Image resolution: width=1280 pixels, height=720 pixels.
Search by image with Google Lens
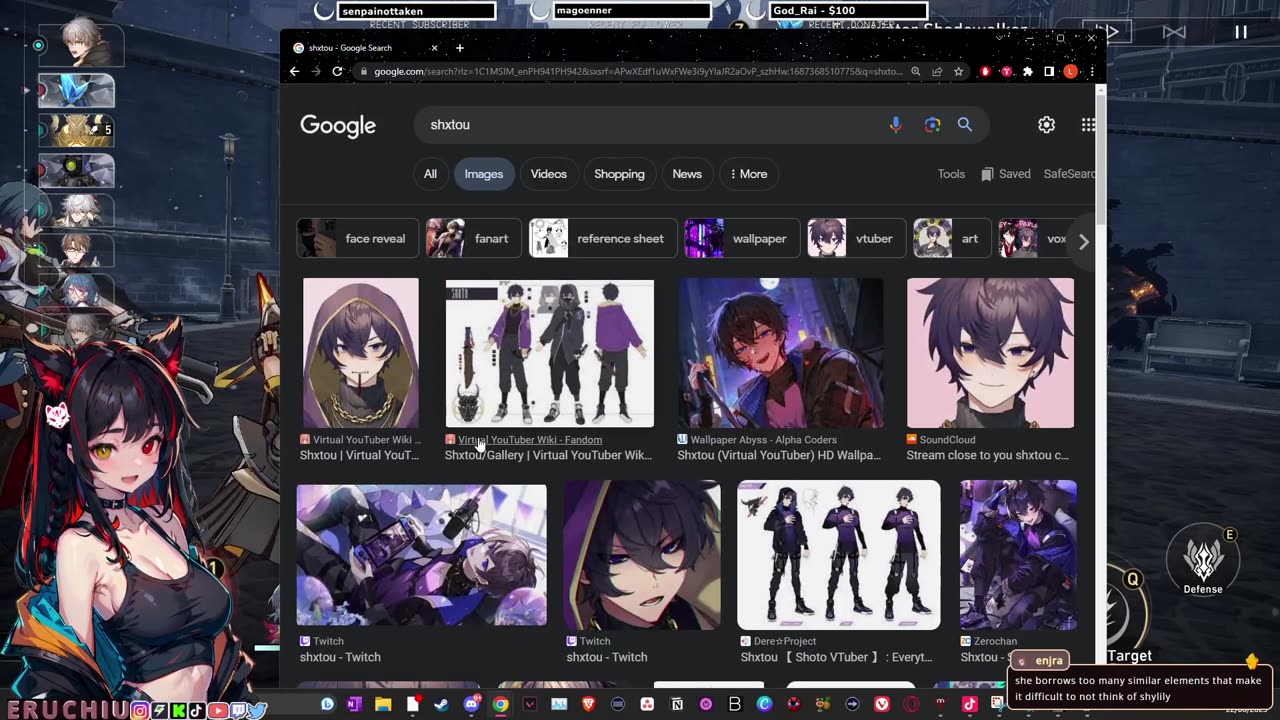[x=932, y=124]
